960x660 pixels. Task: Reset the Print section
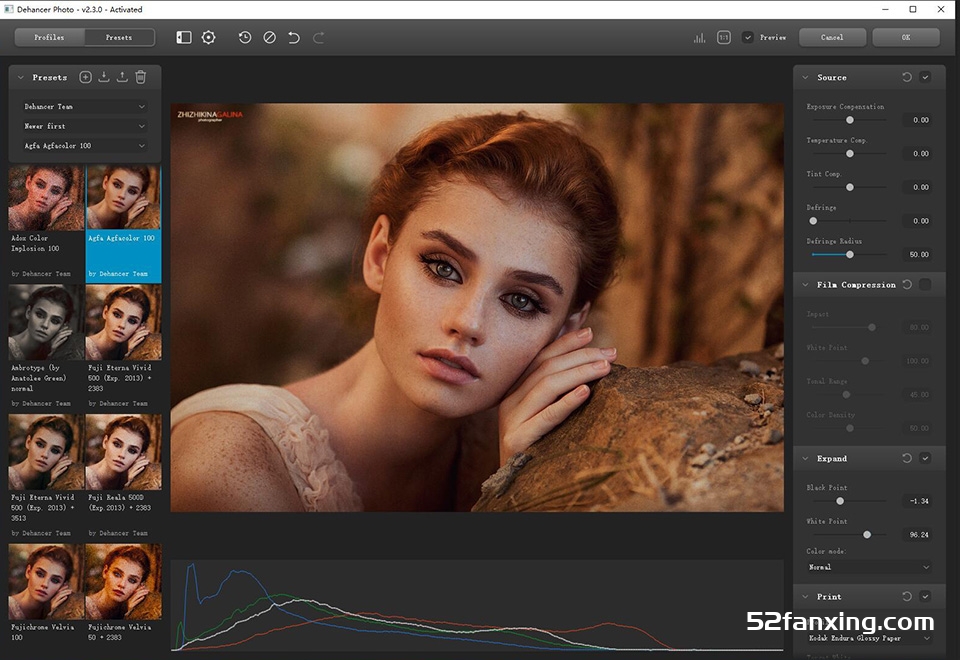907,596
